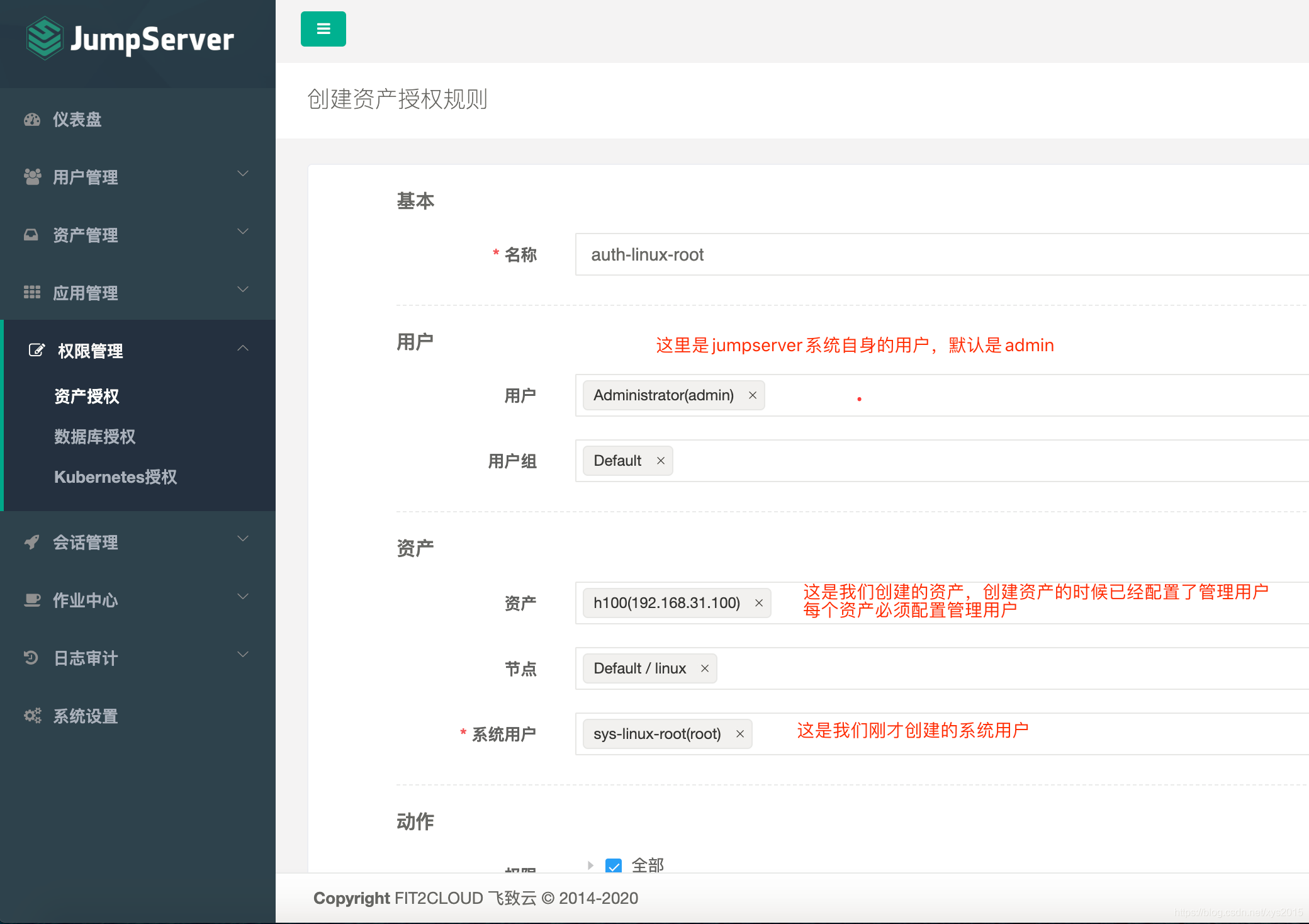Click the 系统设置 gears icon
The width and height of the screenshot is (1309, 924).
[32, 716]
